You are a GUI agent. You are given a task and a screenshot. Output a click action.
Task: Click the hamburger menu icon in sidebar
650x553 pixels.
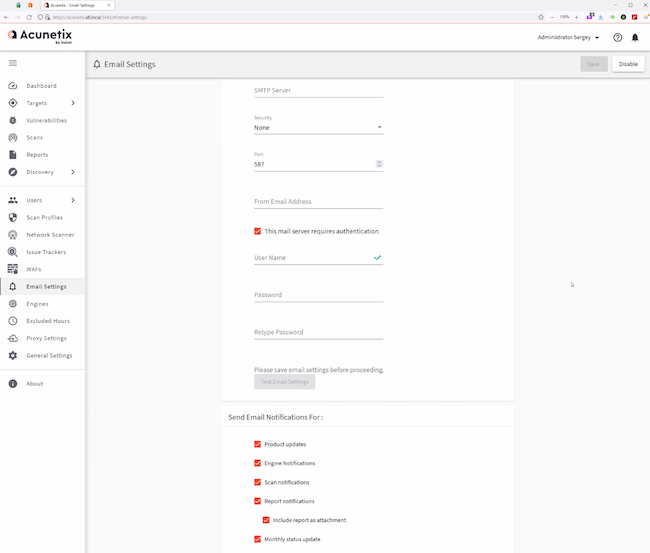pos(13,63)
